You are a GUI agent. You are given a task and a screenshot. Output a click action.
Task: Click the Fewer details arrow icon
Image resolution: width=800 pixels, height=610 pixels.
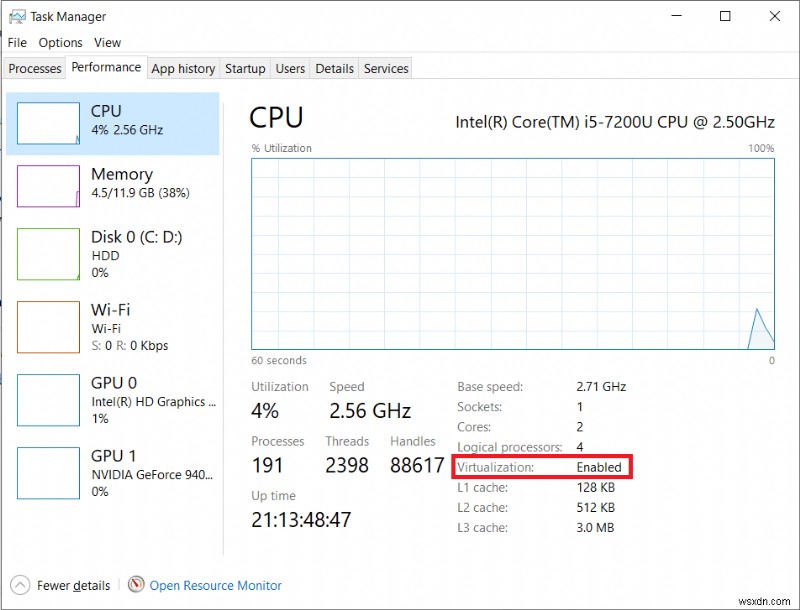pyautogui.click(x=22, y=585)
